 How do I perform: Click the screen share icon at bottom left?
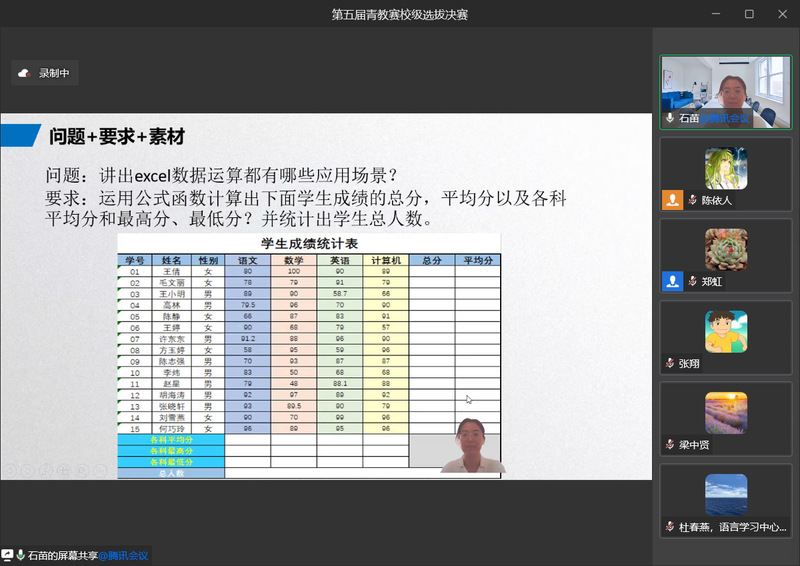pos(7,555)
